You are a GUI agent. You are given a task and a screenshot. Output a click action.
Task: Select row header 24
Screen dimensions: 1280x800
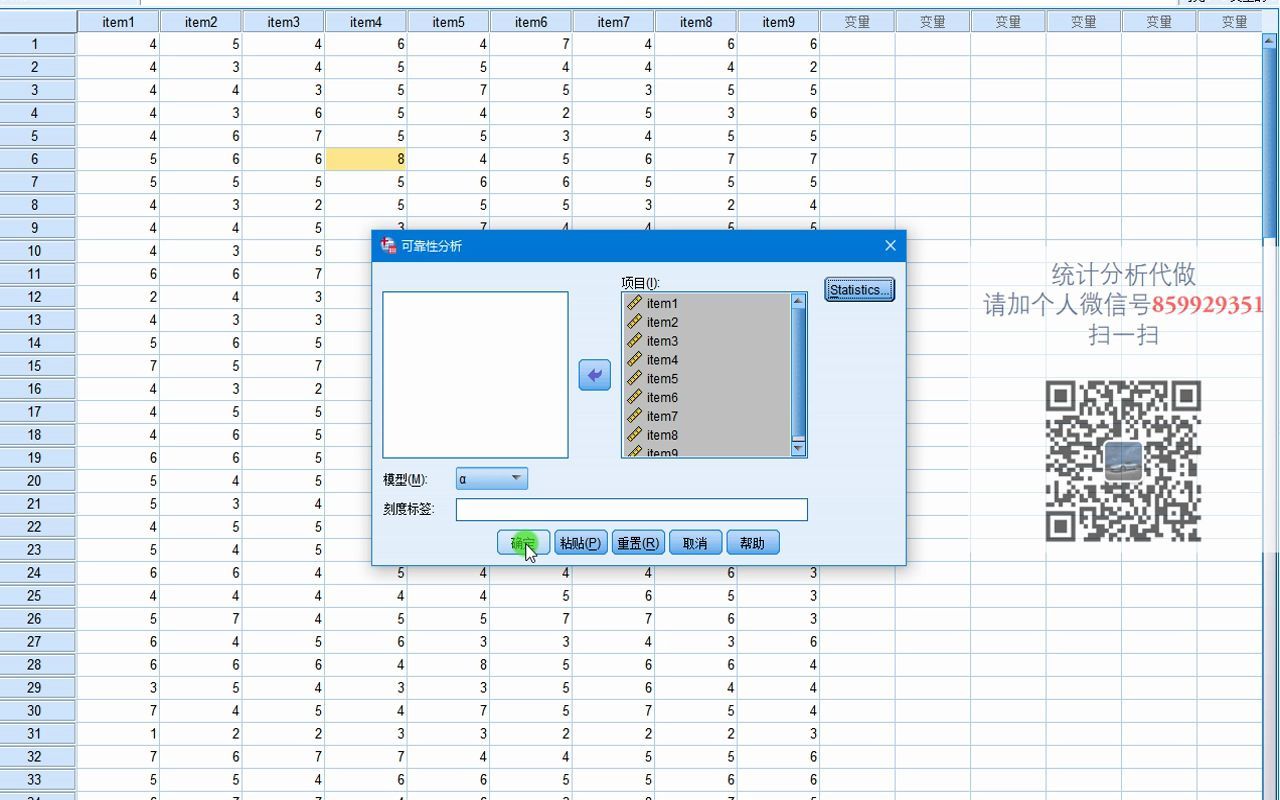coord(38,573)
